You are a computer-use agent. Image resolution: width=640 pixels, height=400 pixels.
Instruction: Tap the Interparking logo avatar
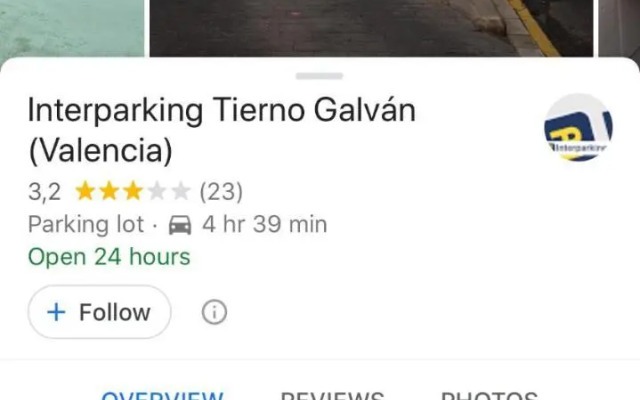[578, 127]
